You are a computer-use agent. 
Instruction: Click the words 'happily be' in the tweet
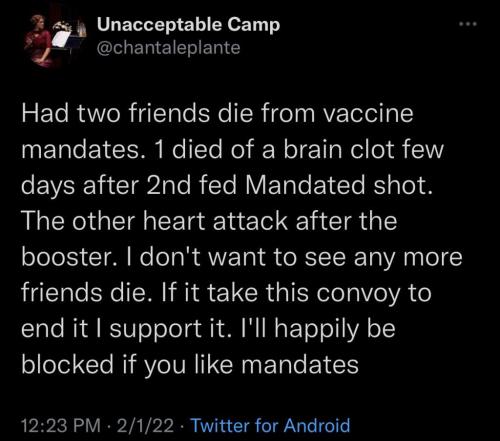[334, 329]
